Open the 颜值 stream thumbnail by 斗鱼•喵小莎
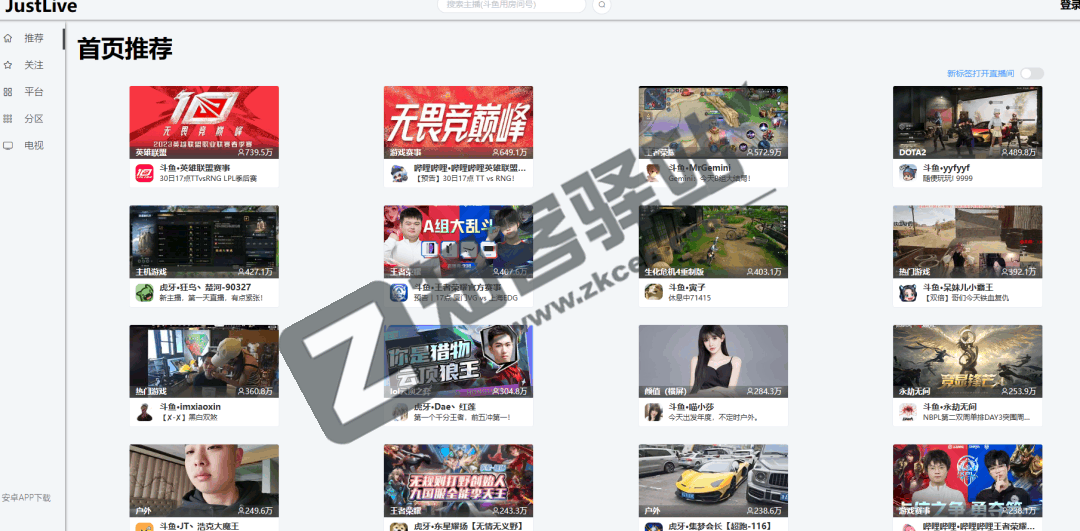This screenshot has height=531, width=1080. pos(713,361)
